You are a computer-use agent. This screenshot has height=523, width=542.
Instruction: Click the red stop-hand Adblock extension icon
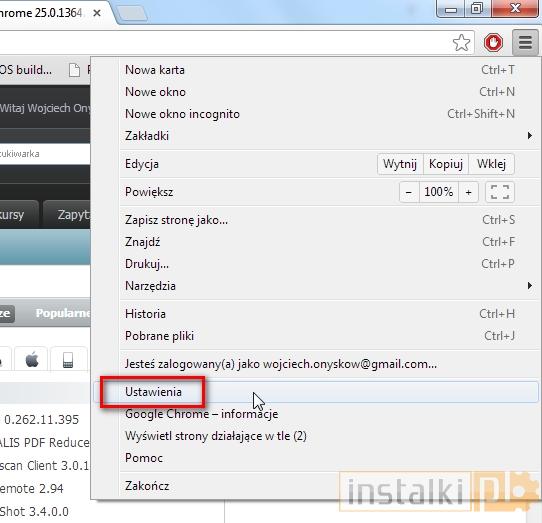493,43
